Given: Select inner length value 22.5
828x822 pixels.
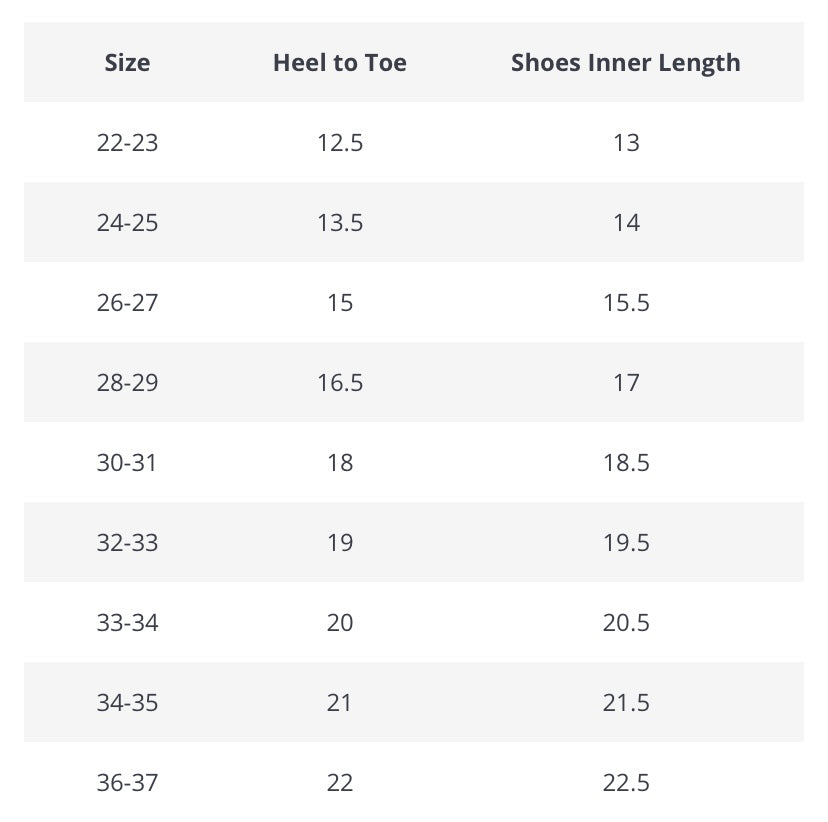Looking at the screenshot, I should coord(626,783).
